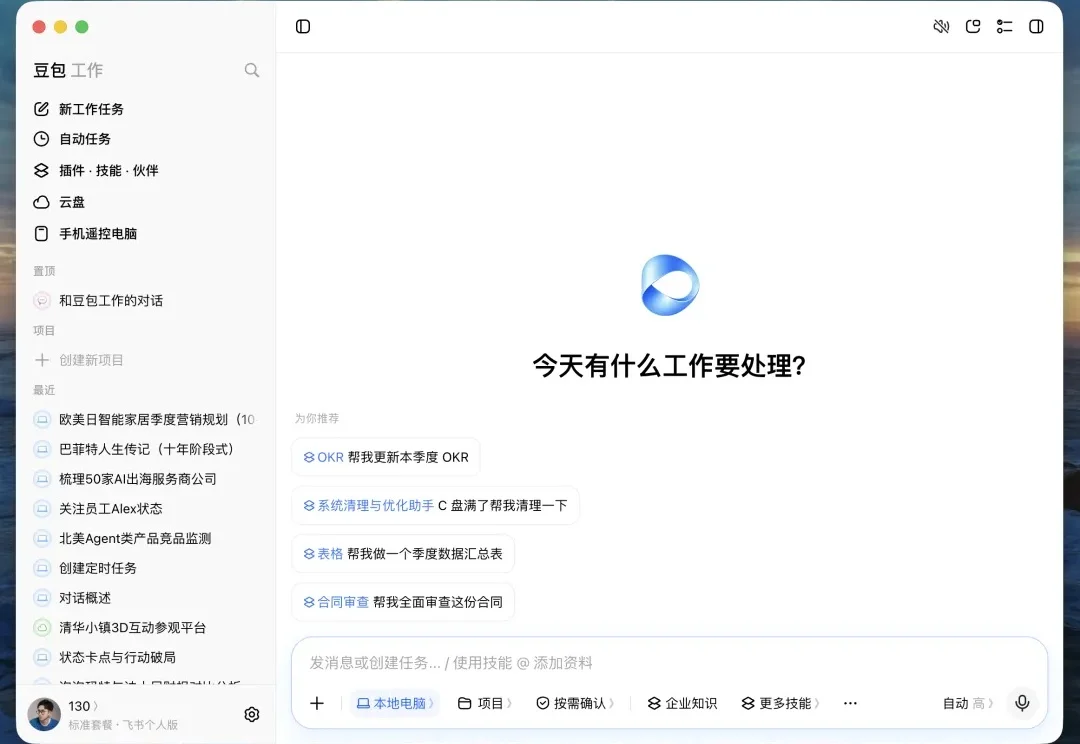Click 创建新项目
Viewport: 1080px width, 744px height.
click(79, 360)
